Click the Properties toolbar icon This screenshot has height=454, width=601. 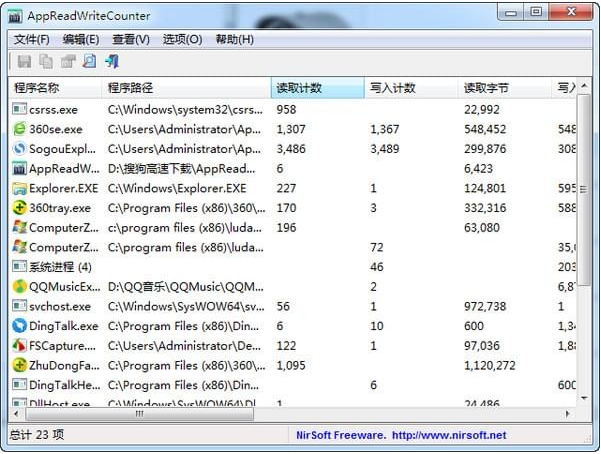tap(68, 61)
